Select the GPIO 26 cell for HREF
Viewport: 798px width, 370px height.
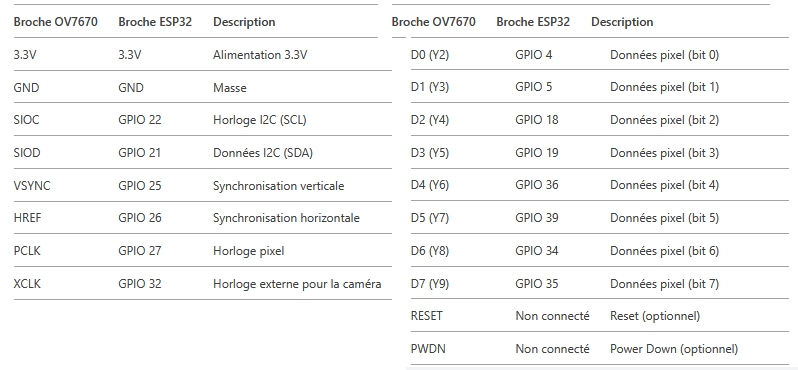pos(140,218)
